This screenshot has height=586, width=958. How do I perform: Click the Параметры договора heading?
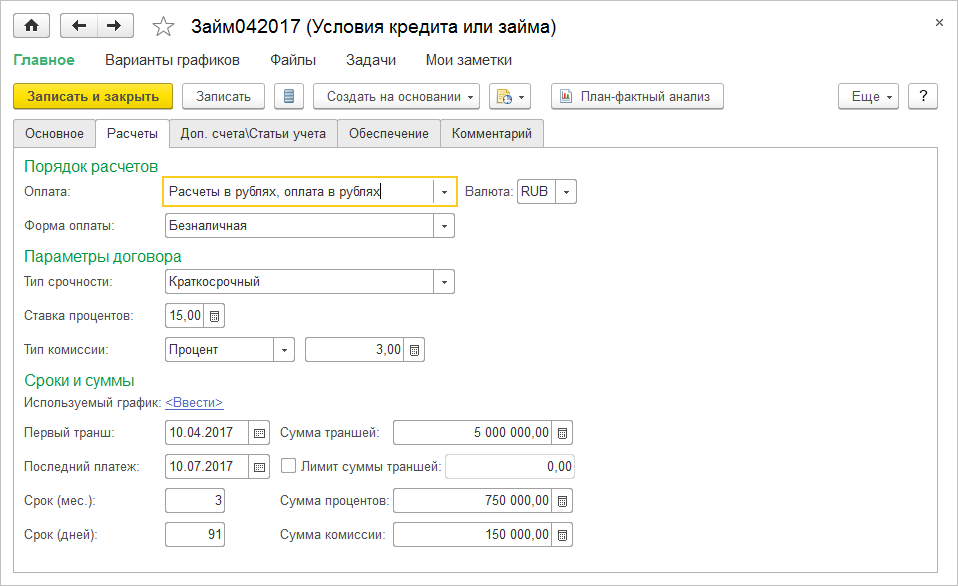click(103, 257)
